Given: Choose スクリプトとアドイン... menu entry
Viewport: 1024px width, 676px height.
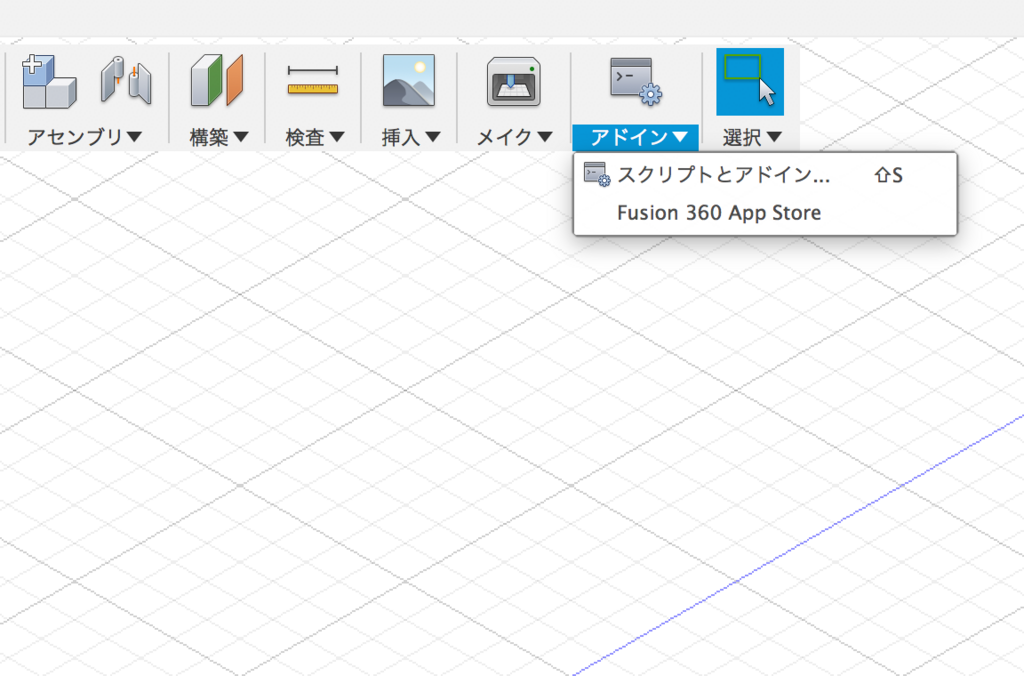Looking at the screenshot, I should tap(765, 175).
